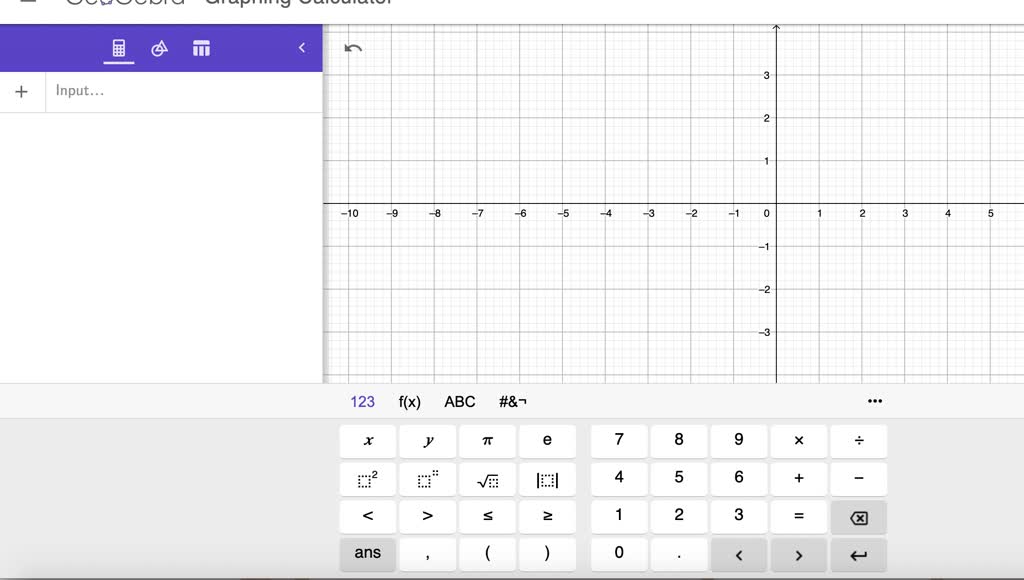The image size is (1024, 580).
Task: Move cursor left with arrow key
Action: 739,554
